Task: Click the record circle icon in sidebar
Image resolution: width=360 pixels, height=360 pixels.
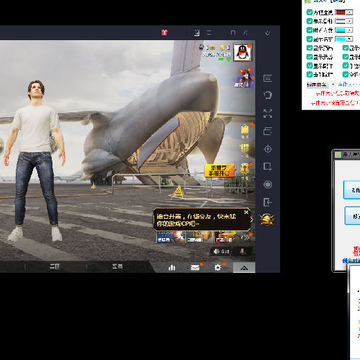Action: click(x=267, y=184)
